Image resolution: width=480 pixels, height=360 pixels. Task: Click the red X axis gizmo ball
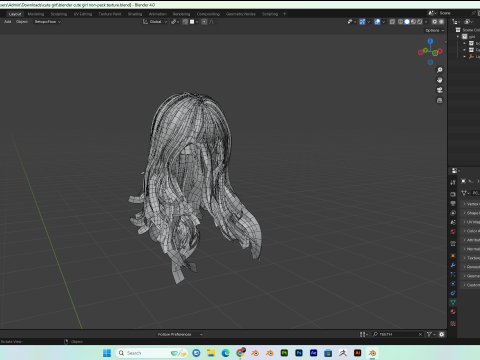[440, 51]
